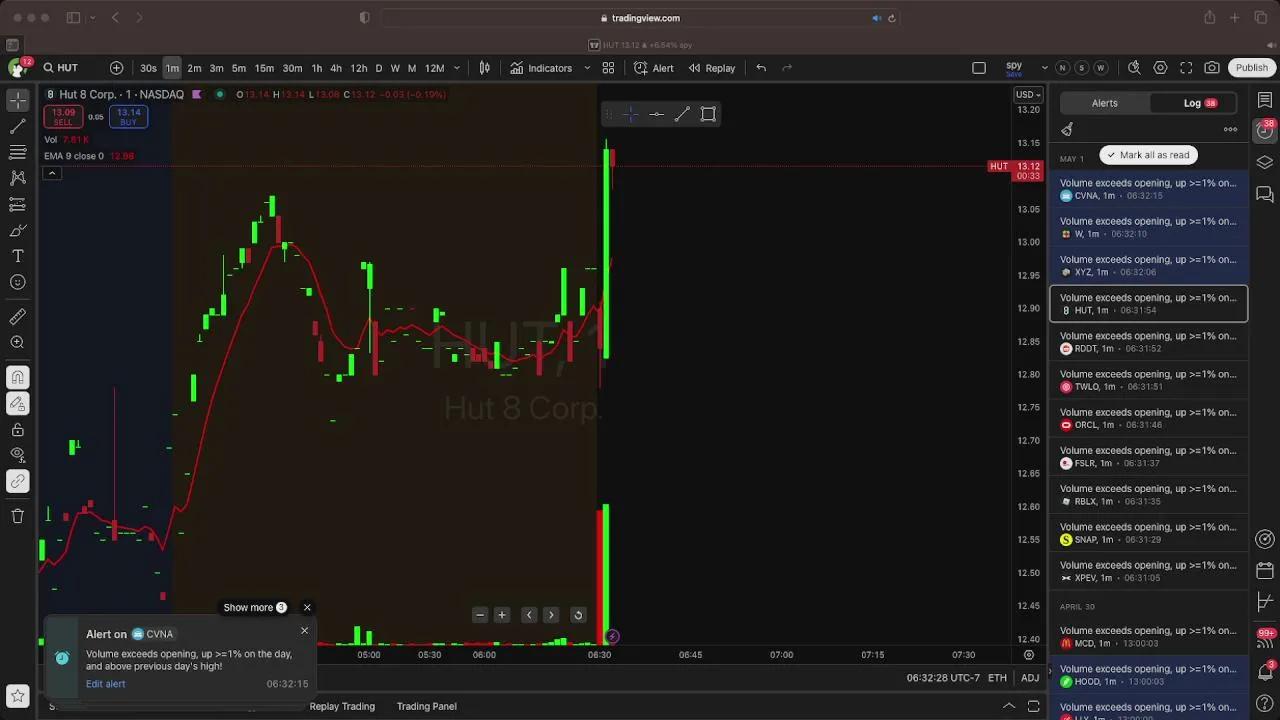The width and height of the screenshot is (1280, 720).
Task: Click Edit alert link in the notification
Action: coord(105,684)
